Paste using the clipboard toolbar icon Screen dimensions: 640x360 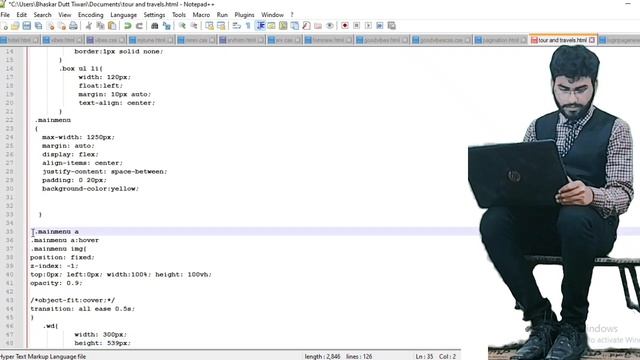click(x=111, y=26)
